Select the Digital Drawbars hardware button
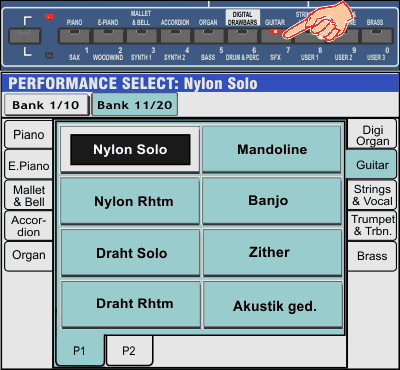The width and height of the screenshot is (400, 370). [242, 36]
